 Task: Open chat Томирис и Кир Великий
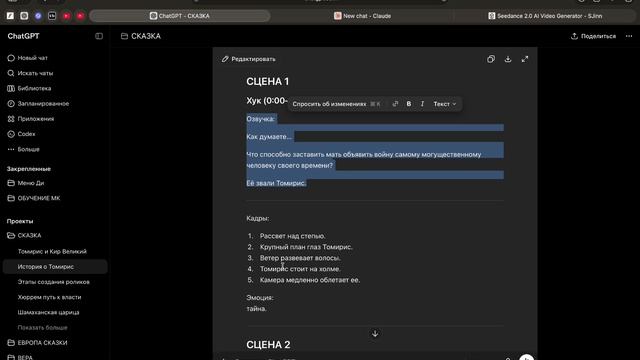[52, 251]
